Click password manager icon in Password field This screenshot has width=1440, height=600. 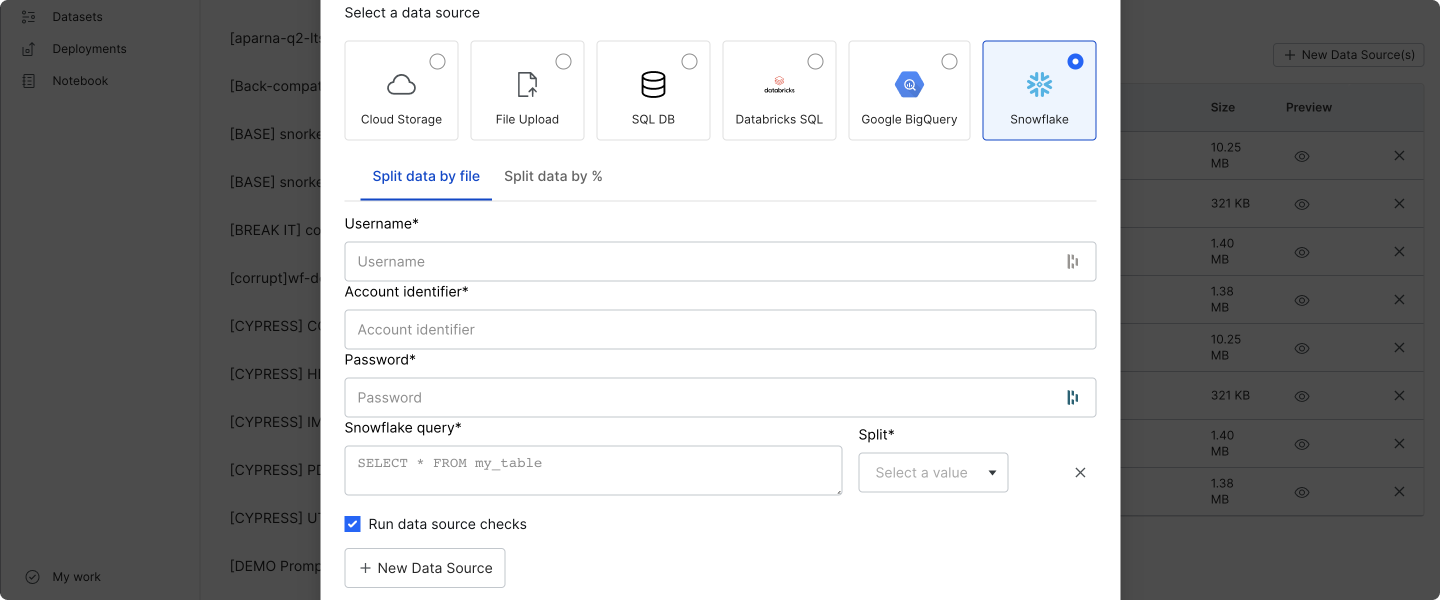(x=1072, y=397)
